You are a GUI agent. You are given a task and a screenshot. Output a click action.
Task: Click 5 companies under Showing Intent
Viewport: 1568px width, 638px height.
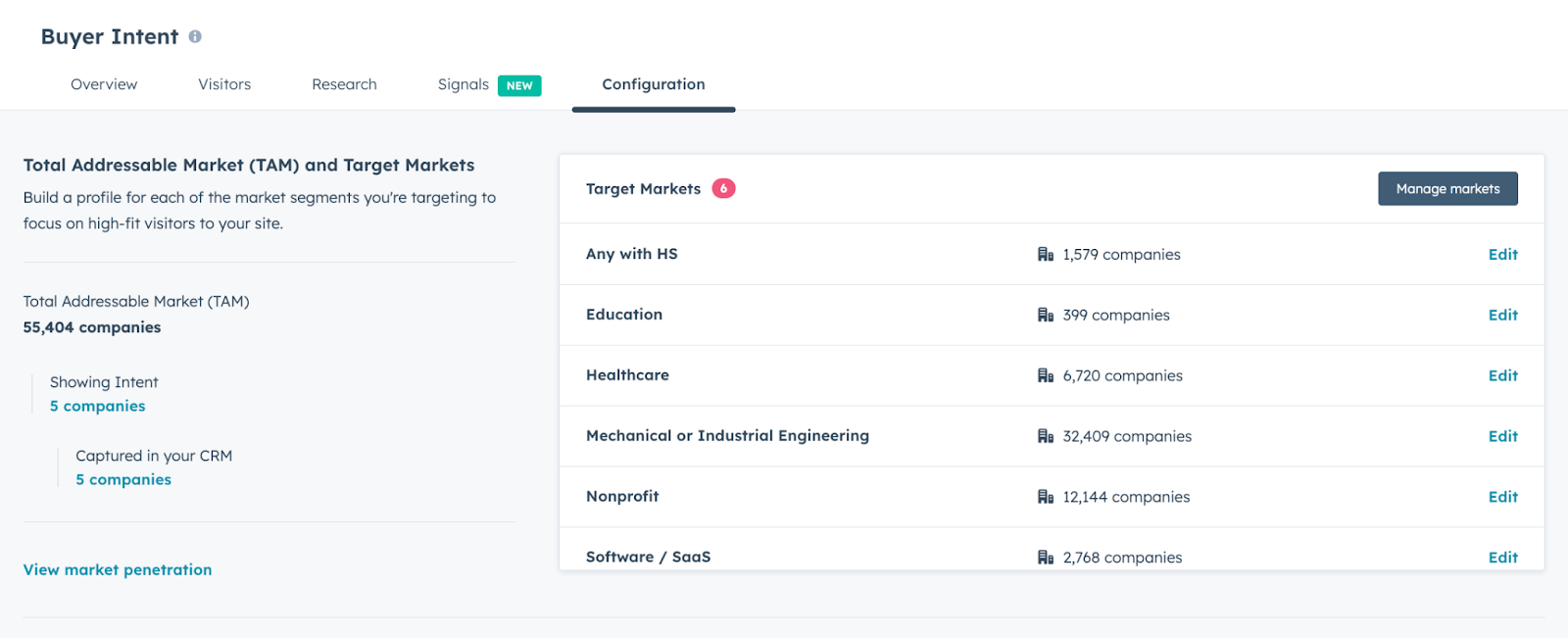[98, 406]
